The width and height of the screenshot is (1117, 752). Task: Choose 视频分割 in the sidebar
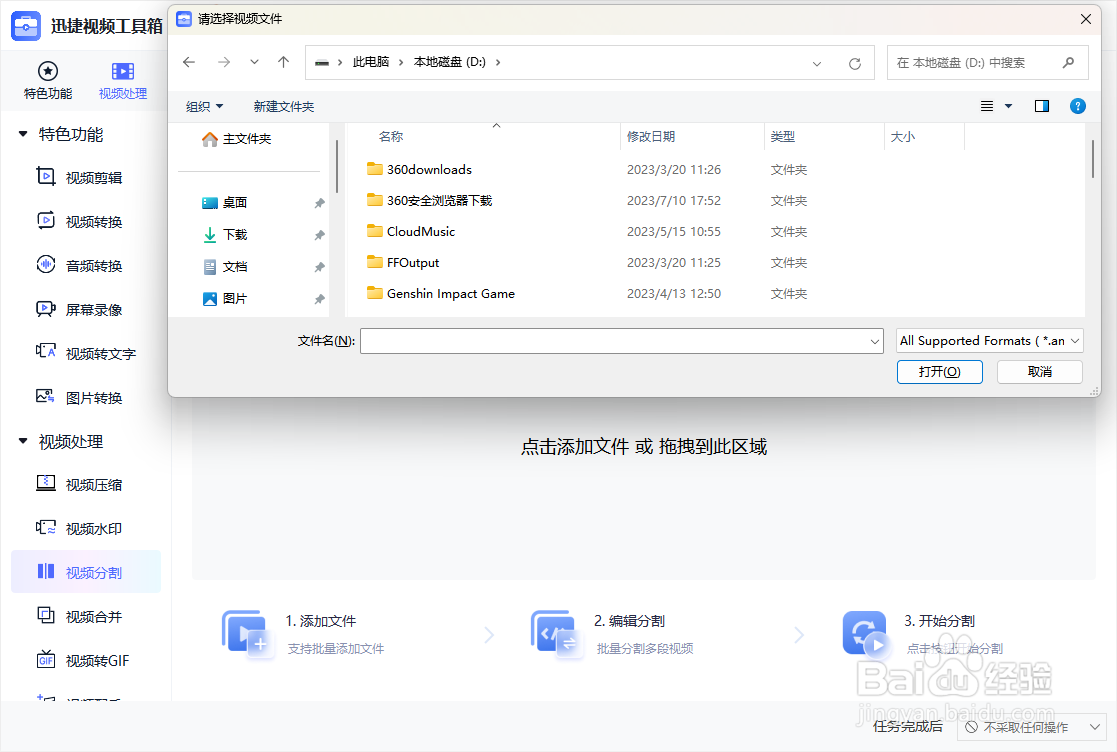pyautogui.click(x=85, y=572)
